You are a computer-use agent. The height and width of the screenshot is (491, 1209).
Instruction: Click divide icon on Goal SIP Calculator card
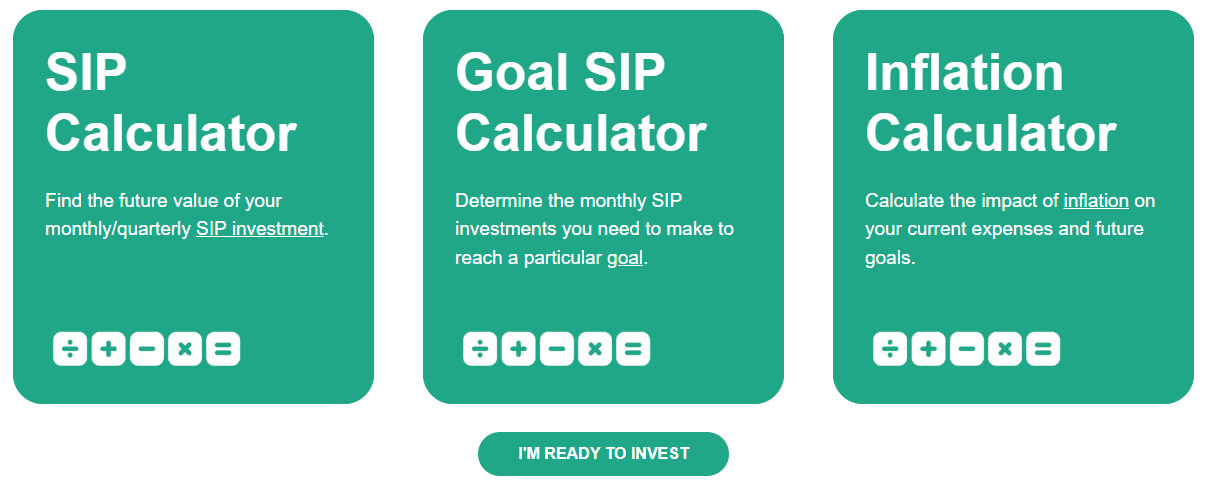[480, 349]
